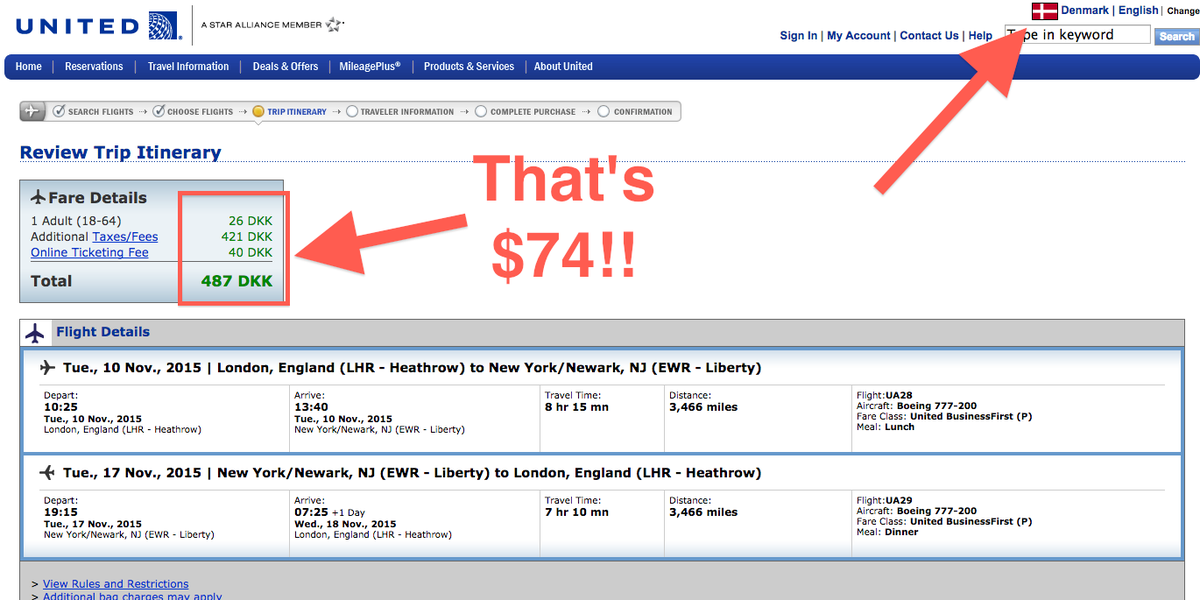Click the Choose Flights step label
Viewport: 1200px width, 600px height.
tap(200, 112)
